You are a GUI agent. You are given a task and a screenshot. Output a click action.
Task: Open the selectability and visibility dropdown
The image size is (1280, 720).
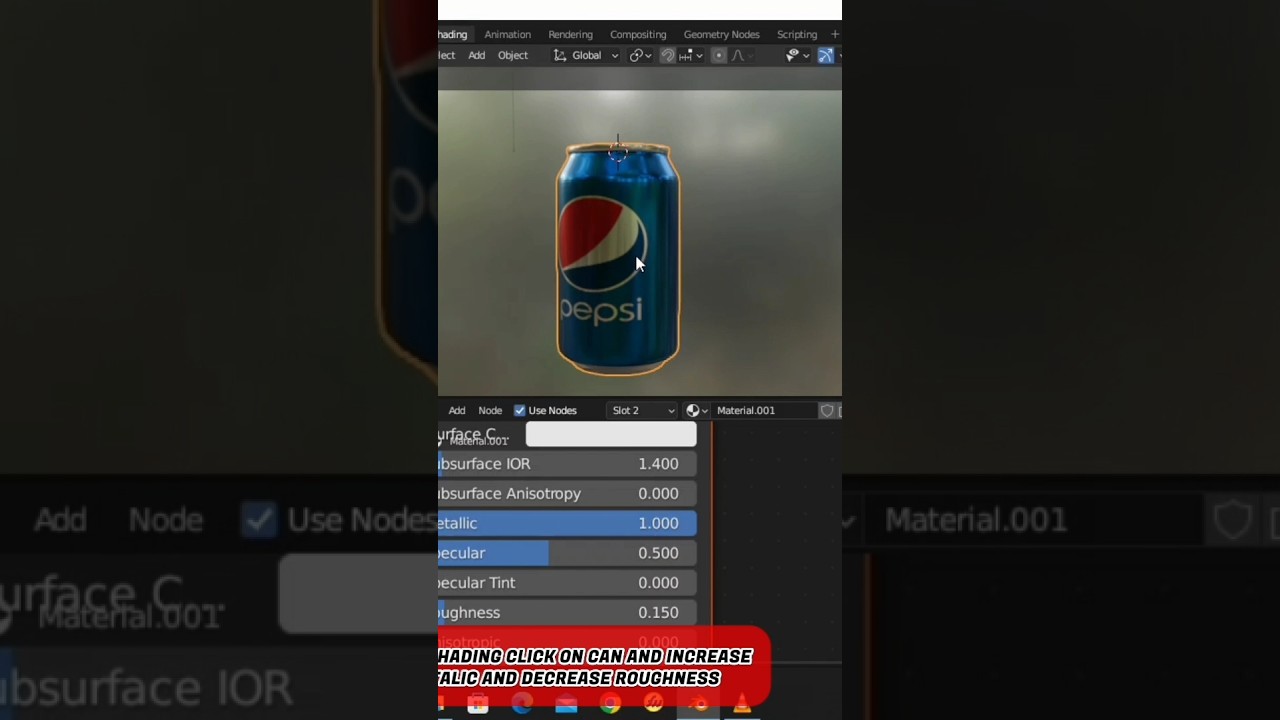(x=797, y=55)
